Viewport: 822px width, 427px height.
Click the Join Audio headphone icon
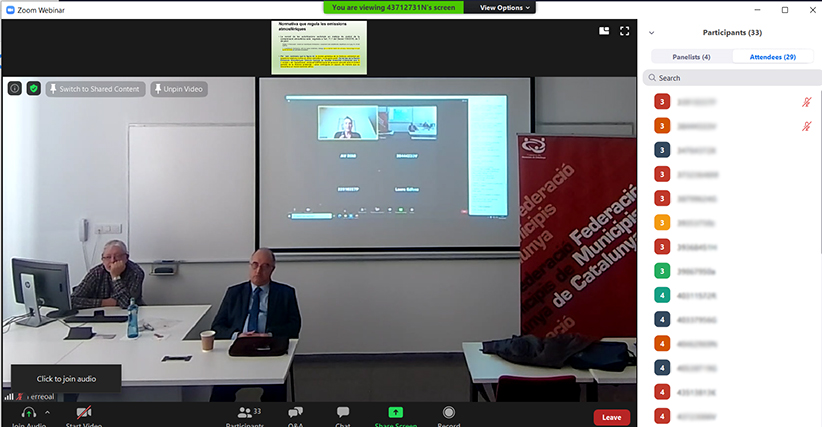point(27,413)
